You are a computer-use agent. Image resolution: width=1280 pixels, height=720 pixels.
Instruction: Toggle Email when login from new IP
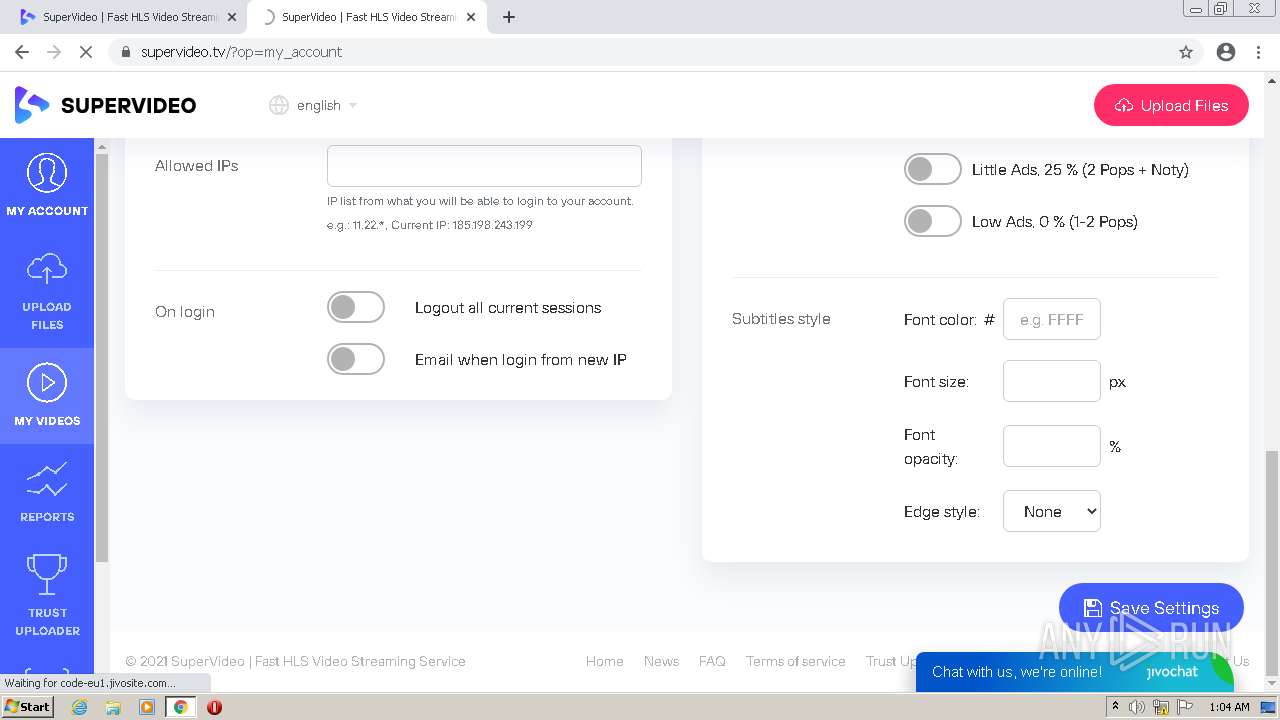pos(356,359)
